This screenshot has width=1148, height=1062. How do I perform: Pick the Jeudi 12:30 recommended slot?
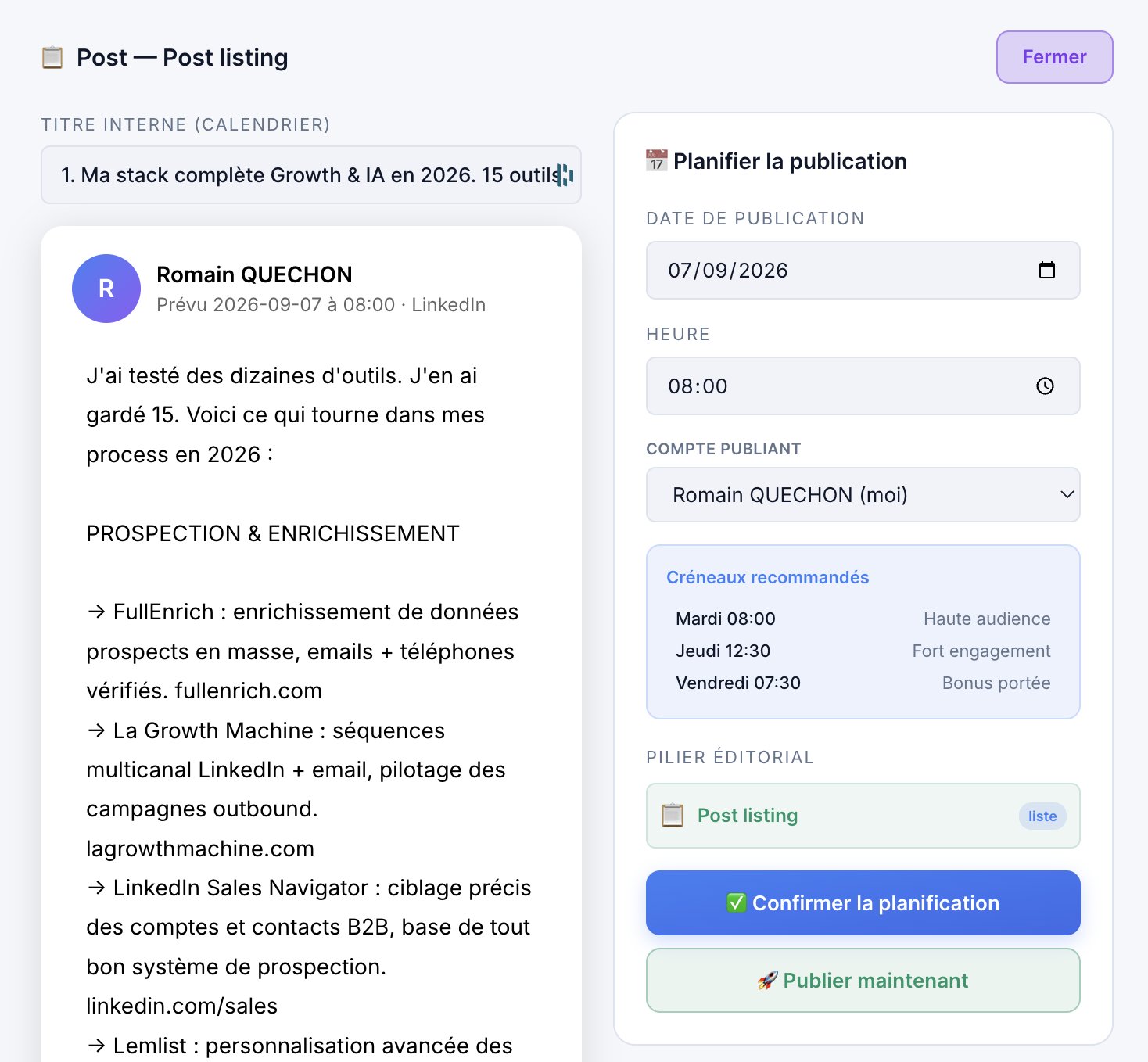point(863,651)
